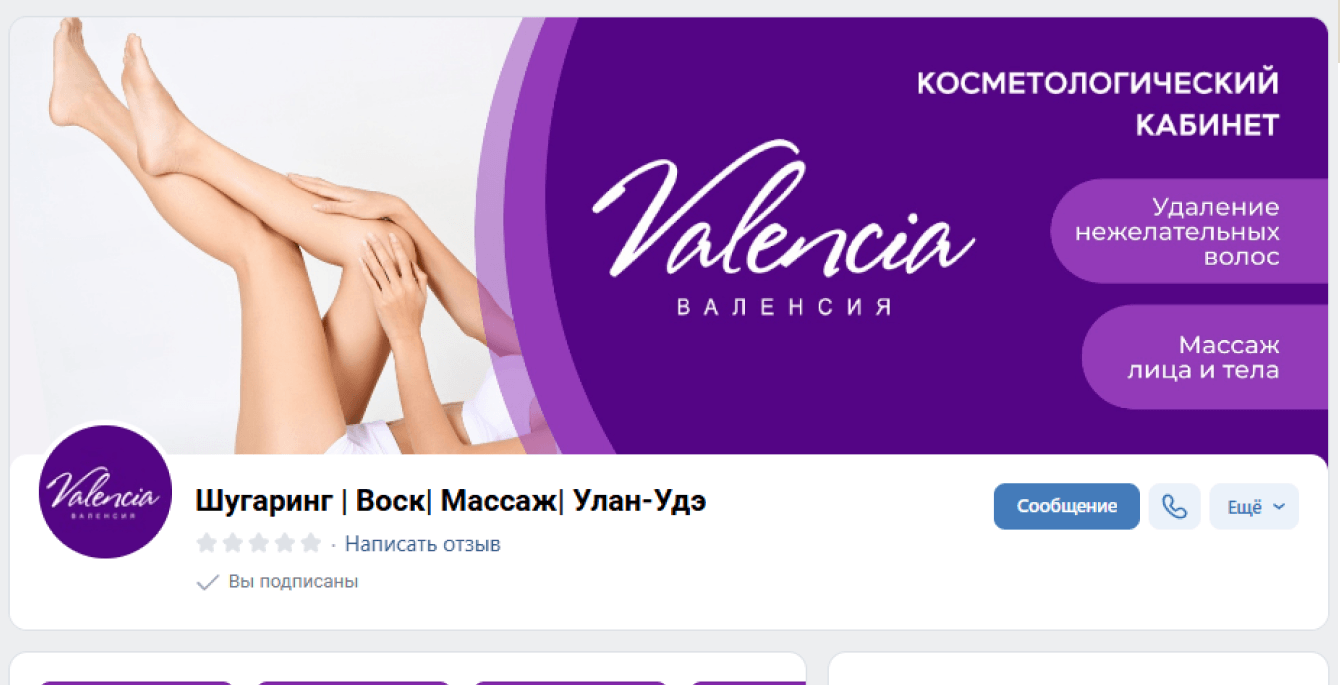Open the Valencia round profile avatar
Image resolution: width=1340 pixels, height=685 pixels.
coord(105,492)
